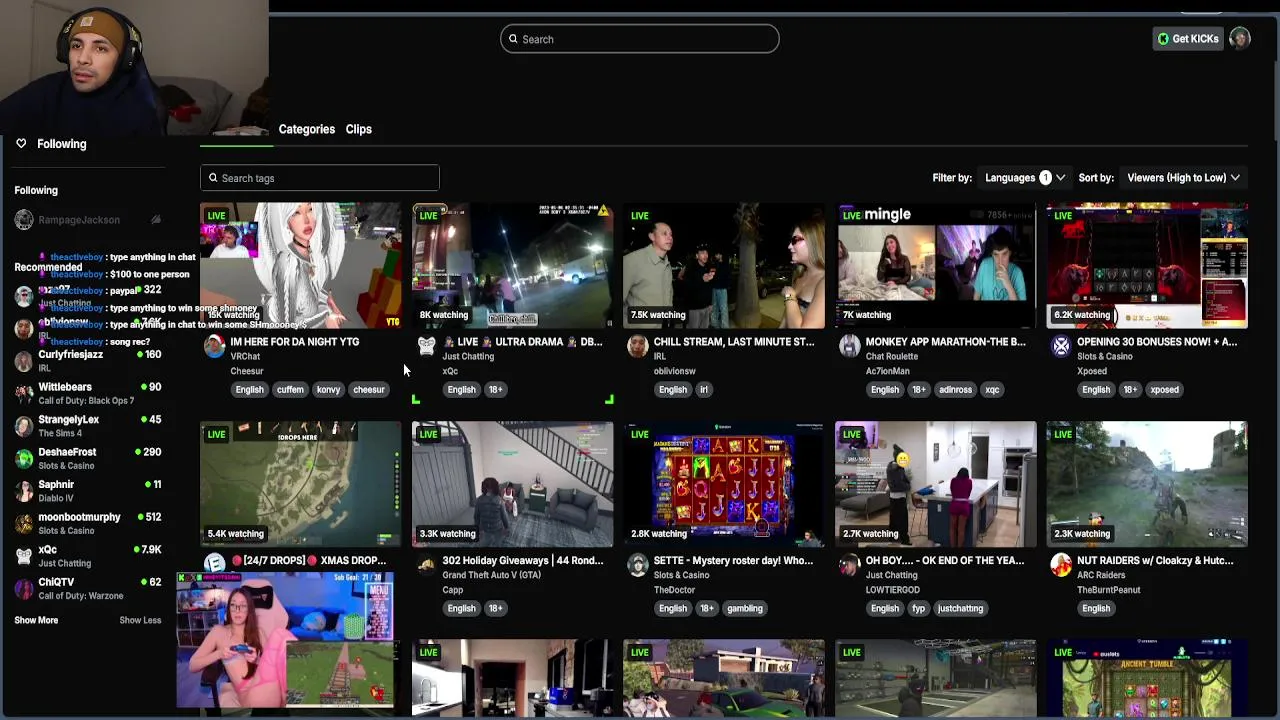The height and width of the screenshot is (720, 1280).
Task: Open the Cheesur channel avatar
Action: [214, 347]
